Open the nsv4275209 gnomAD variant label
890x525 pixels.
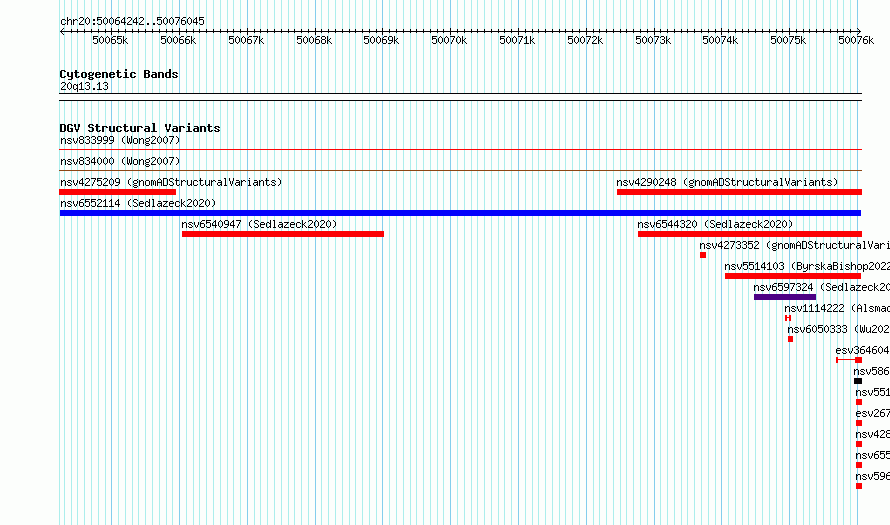[171, 182]
